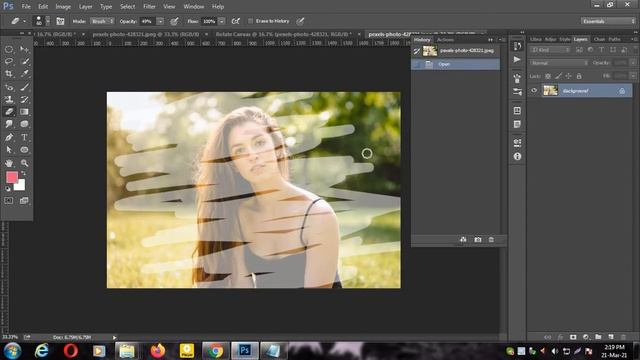Switch to the Actions tab

[445, 40]
